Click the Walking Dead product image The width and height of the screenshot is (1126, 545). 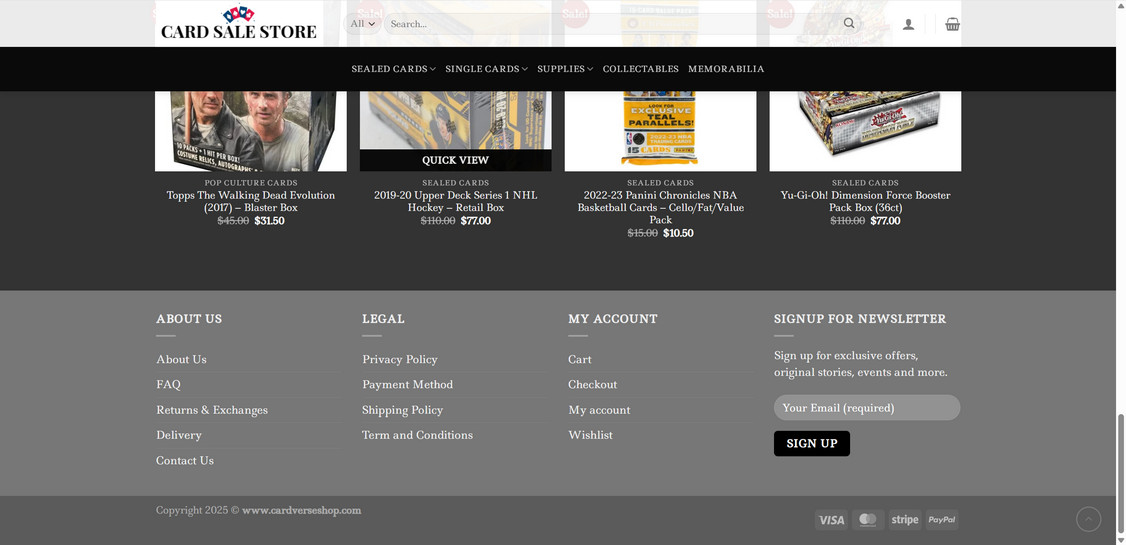pyautogui.click(x=251, y=131)
